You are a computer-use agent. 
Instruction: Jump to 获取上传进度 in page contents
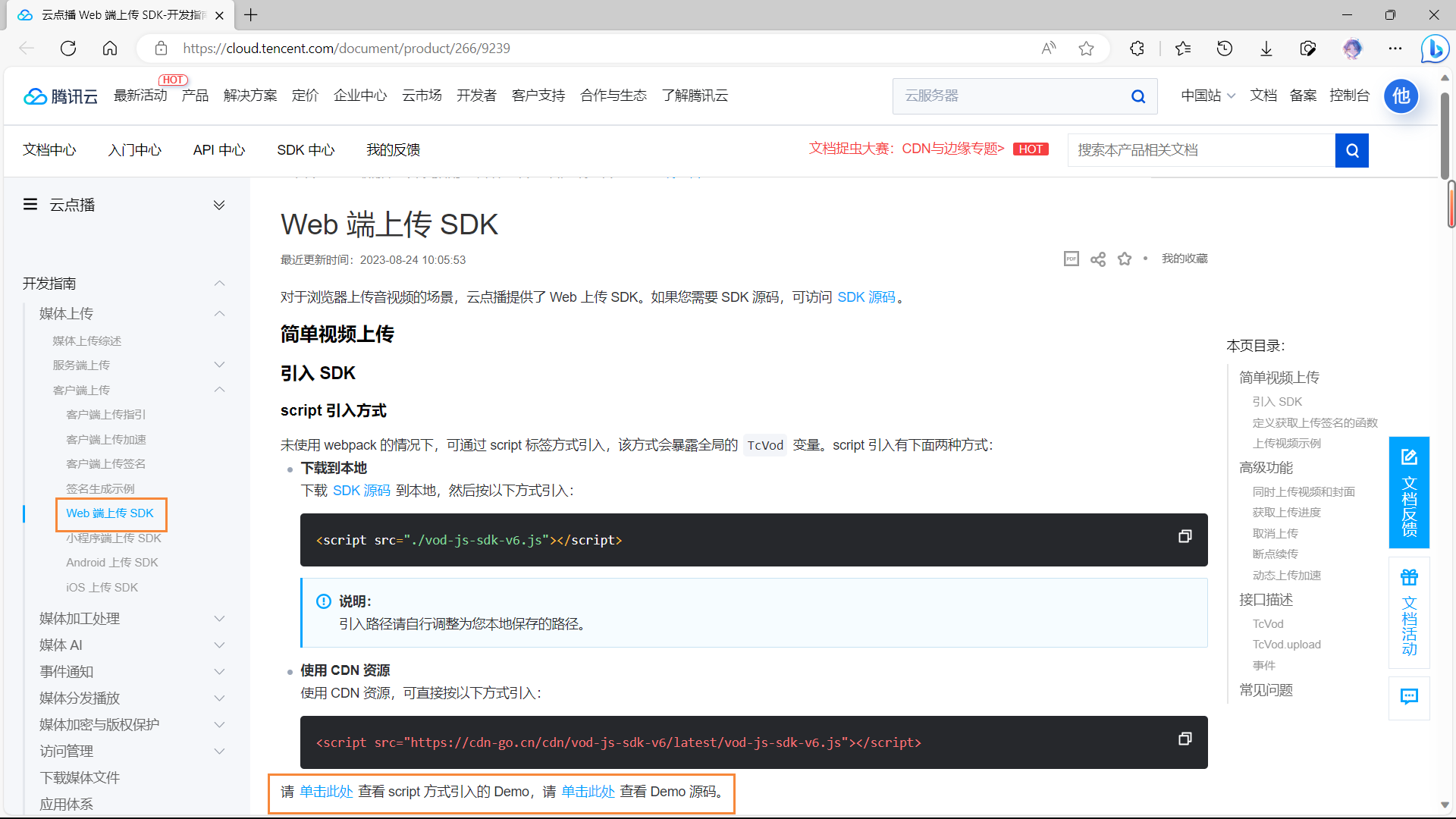[x=1286, y=513]
